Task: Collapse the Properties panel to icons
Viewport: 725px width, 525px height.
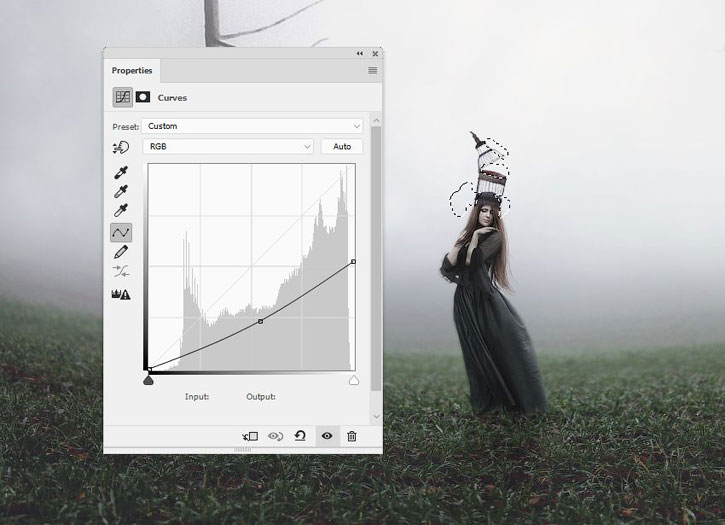Action: [x=360, y=54]
